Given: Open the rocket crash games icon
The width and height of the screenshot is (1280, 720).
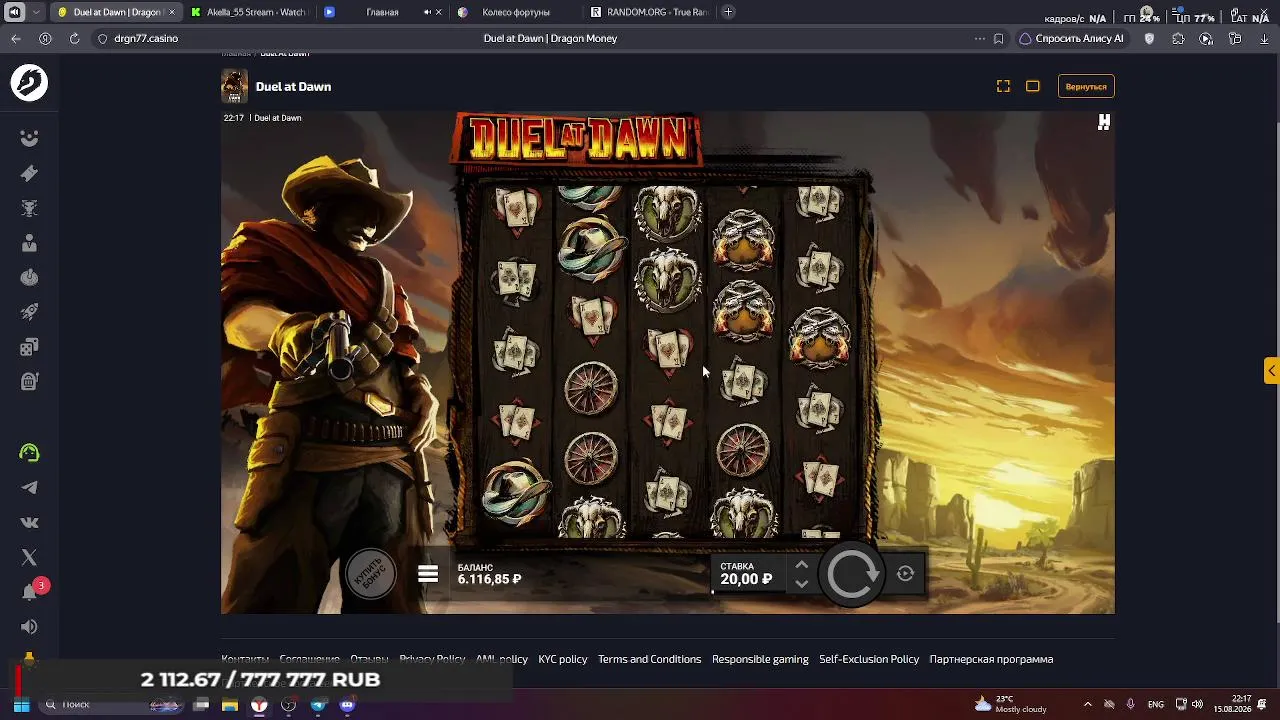Looking at the screenshot, I should (29, 312).
